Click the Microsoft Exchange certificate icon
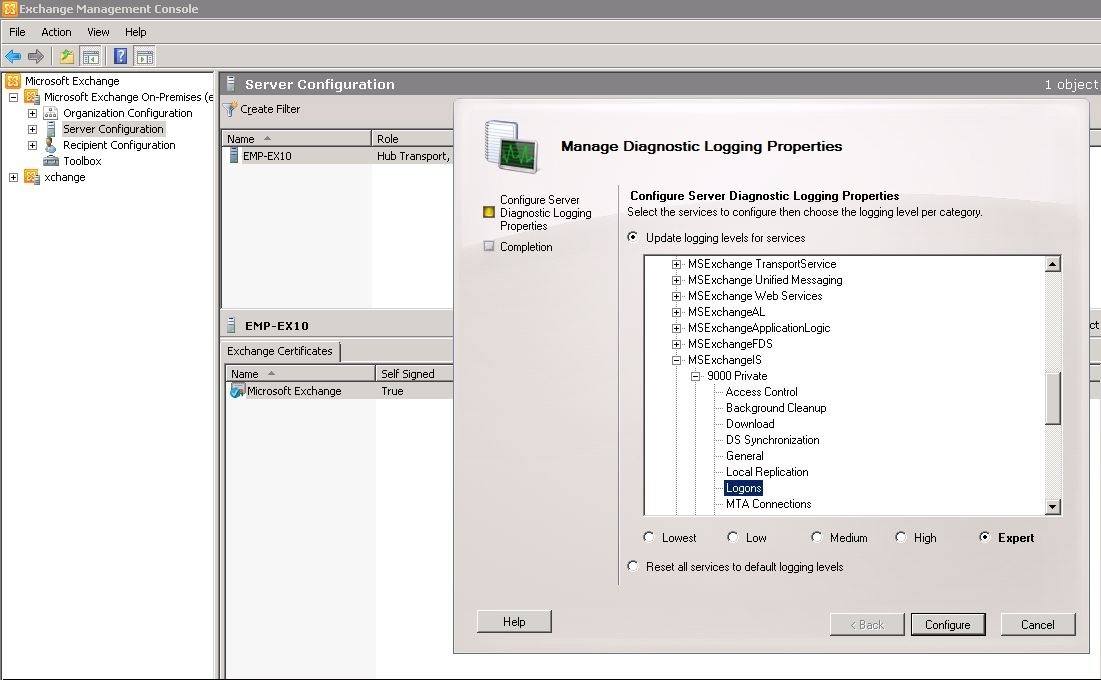The width and height of the screenshot is (1101, 680). click(x=237, y=391)
